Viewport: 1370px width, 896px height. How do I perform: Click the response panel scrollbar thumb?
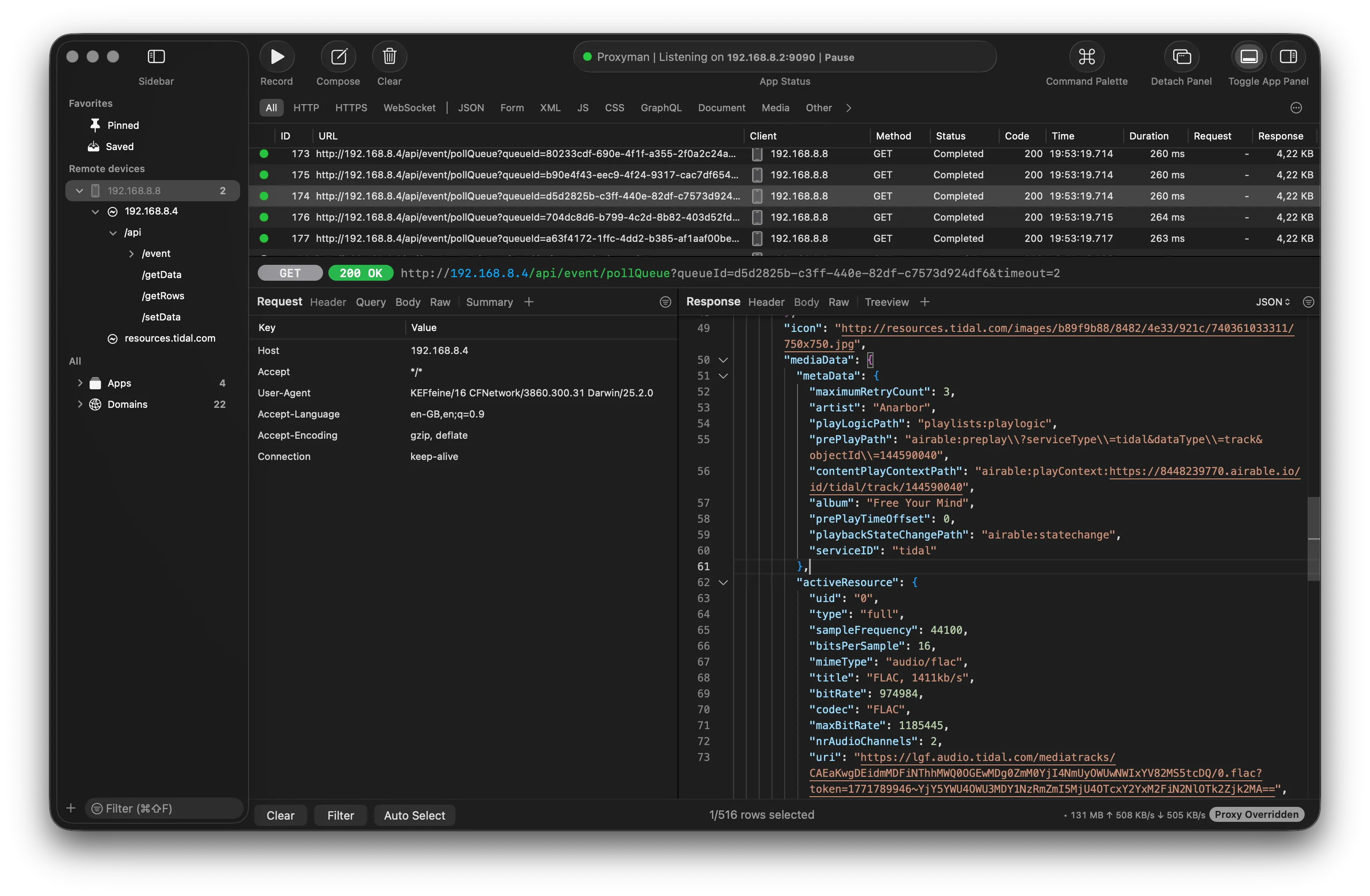(1313, 538)
